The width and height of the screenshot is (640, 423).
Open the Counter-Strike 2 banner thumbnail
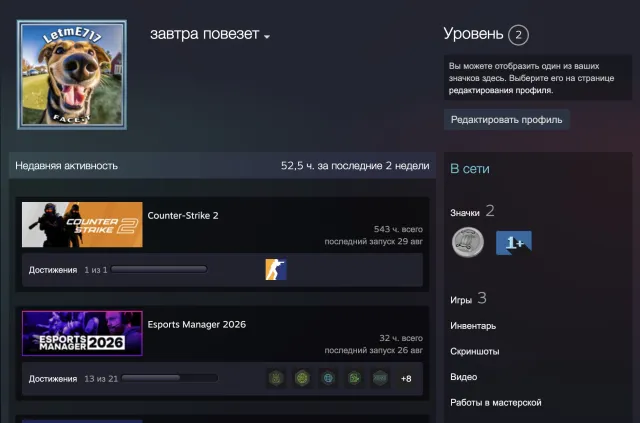(82, 225)
